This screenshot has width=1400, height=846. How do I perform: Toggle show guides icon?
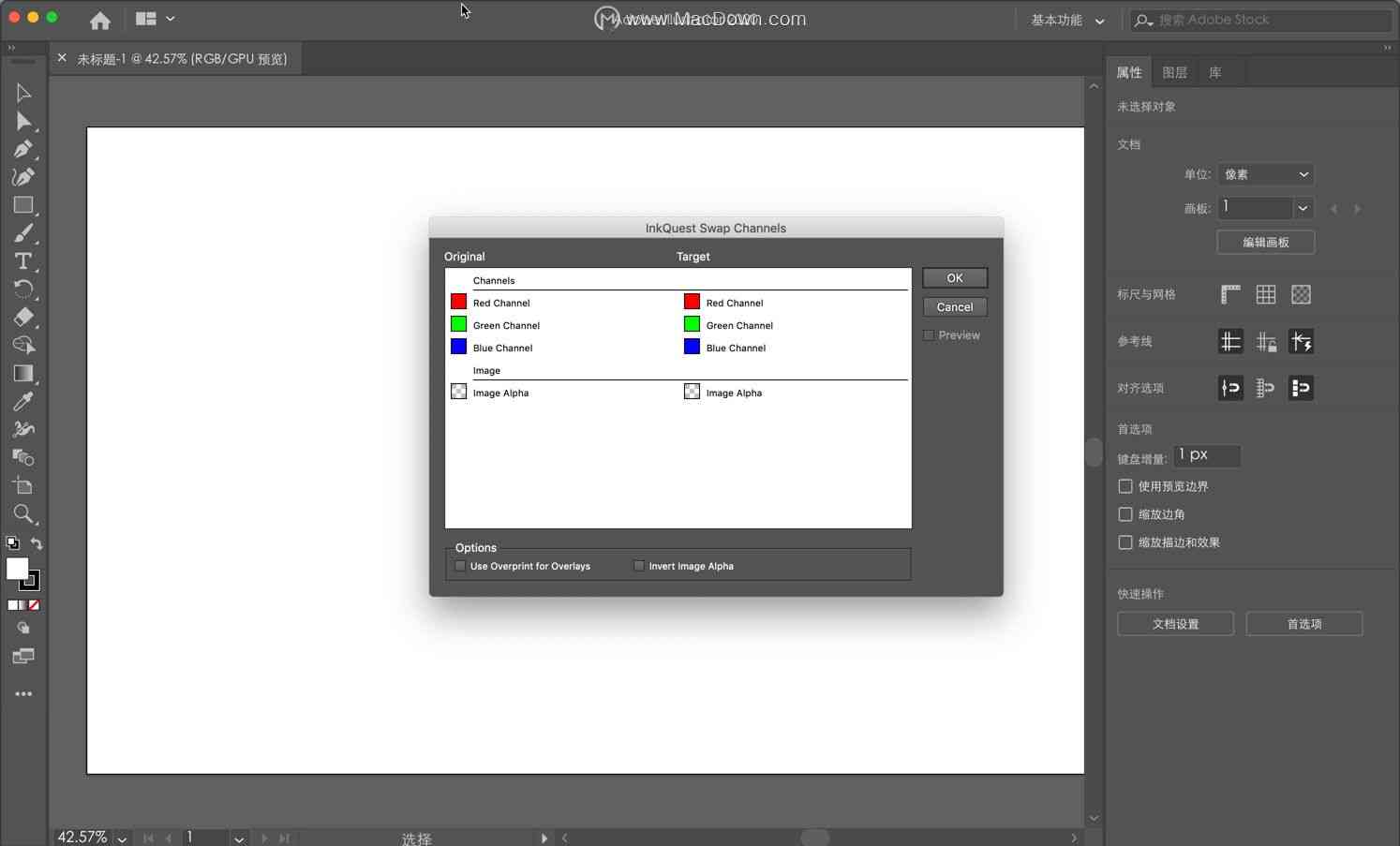[1230, 341]
